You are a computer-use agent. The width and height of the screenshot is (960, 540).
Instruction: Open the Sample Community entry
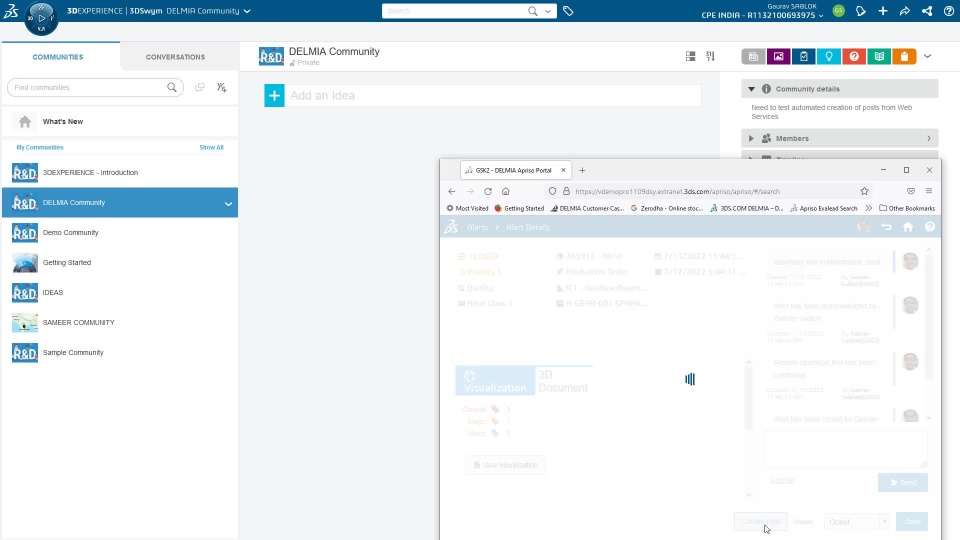point(120,353)
